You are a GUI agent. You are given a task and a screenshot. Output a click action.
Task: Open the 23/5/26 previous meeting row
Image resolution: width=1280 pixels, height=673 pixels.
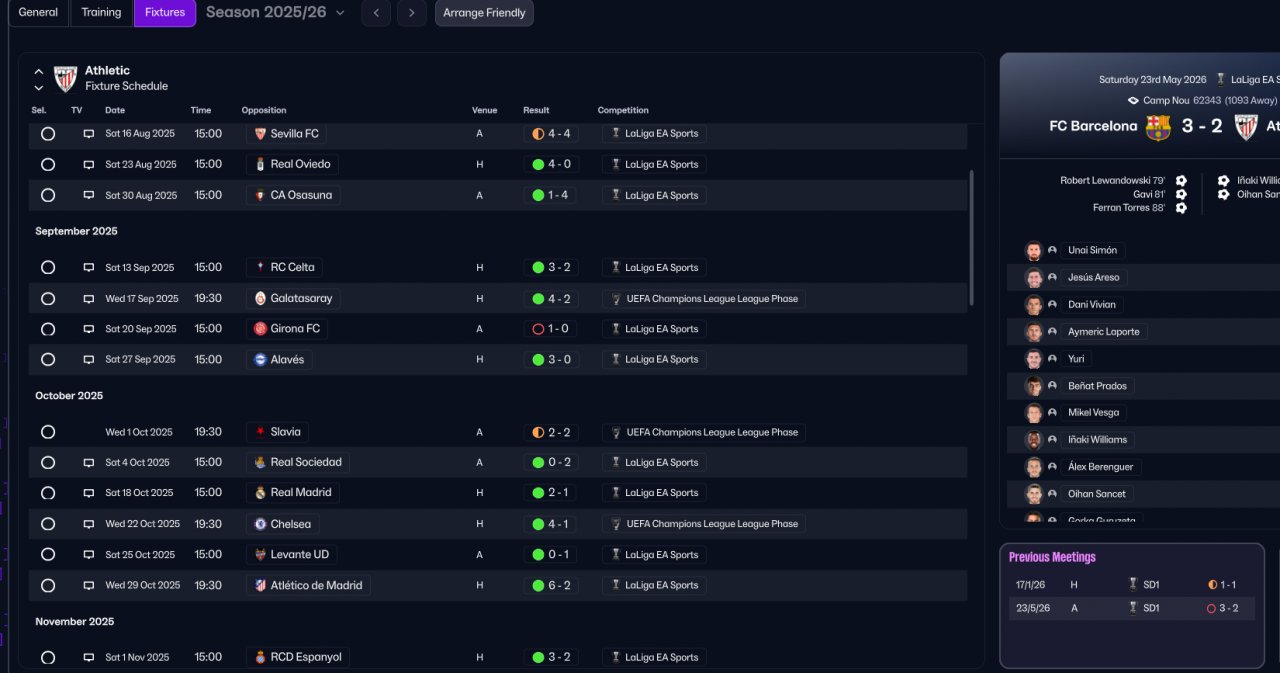(1131, 608)
